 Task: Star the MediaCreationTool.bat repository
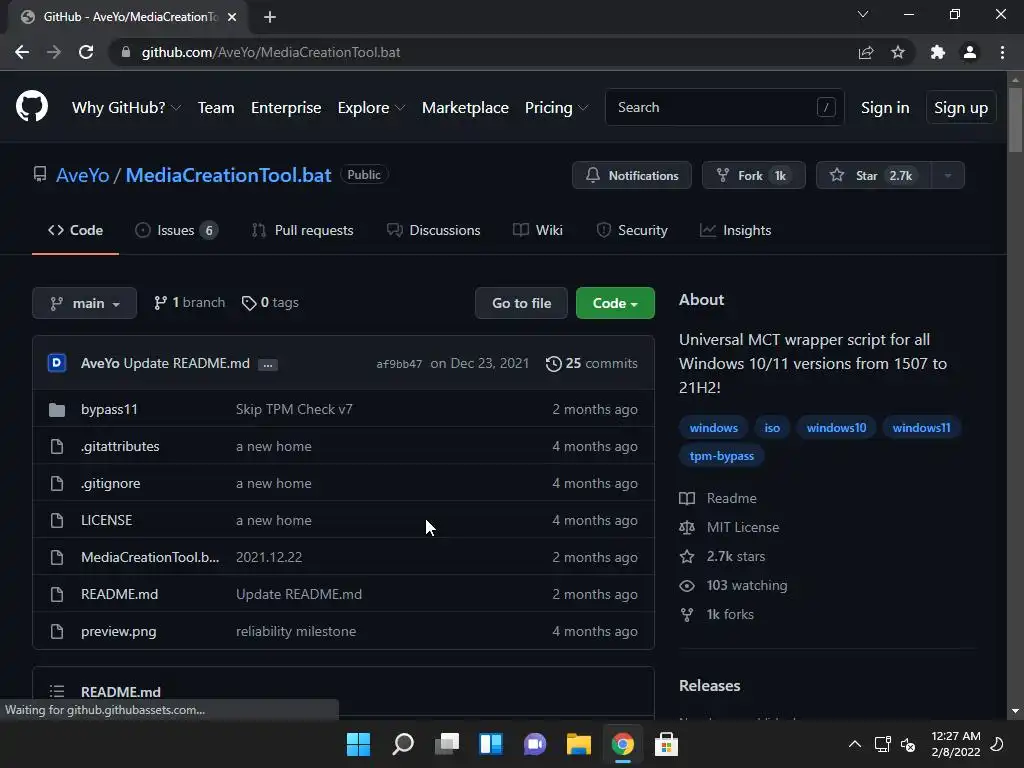(873, 175)
